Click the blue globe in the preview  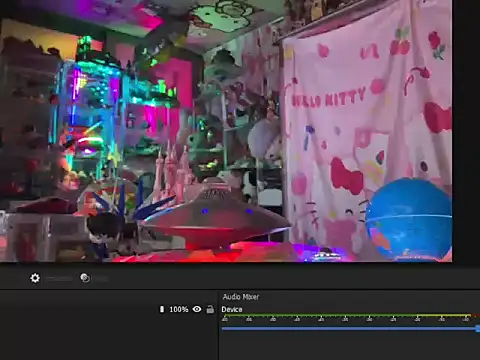pos(408,218)
